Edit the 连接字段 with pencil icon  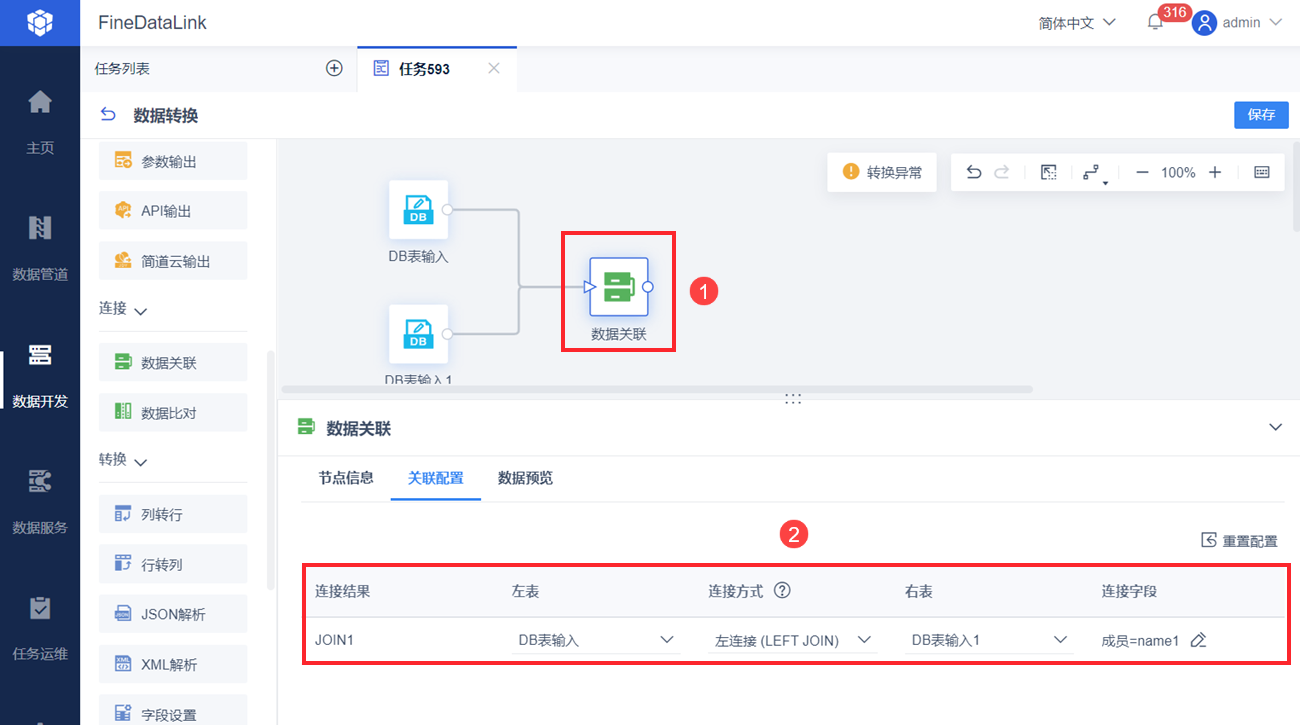click(1198, 640)
